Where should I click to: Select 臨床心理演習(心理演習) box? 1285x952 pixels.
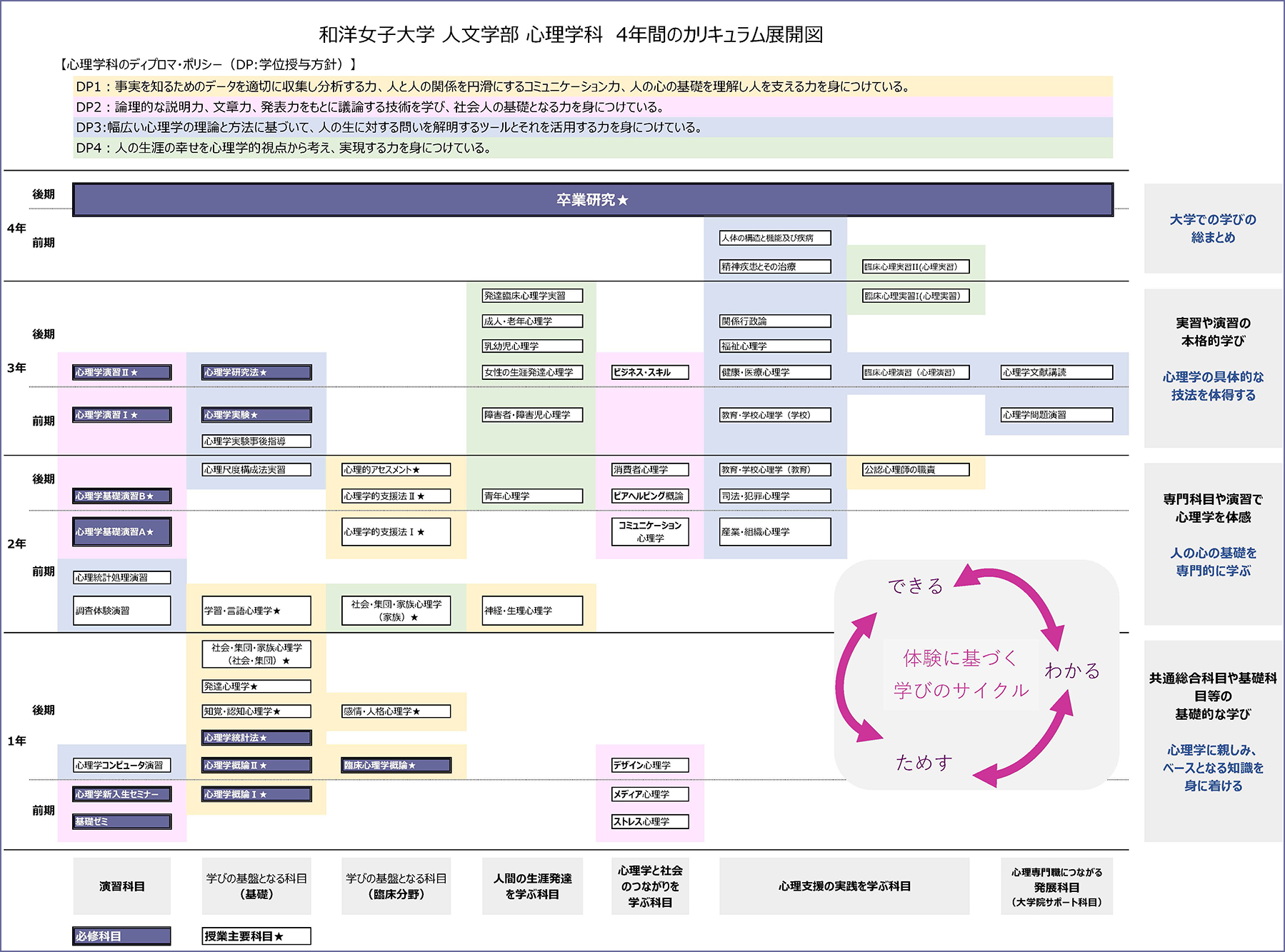point(916,372)
